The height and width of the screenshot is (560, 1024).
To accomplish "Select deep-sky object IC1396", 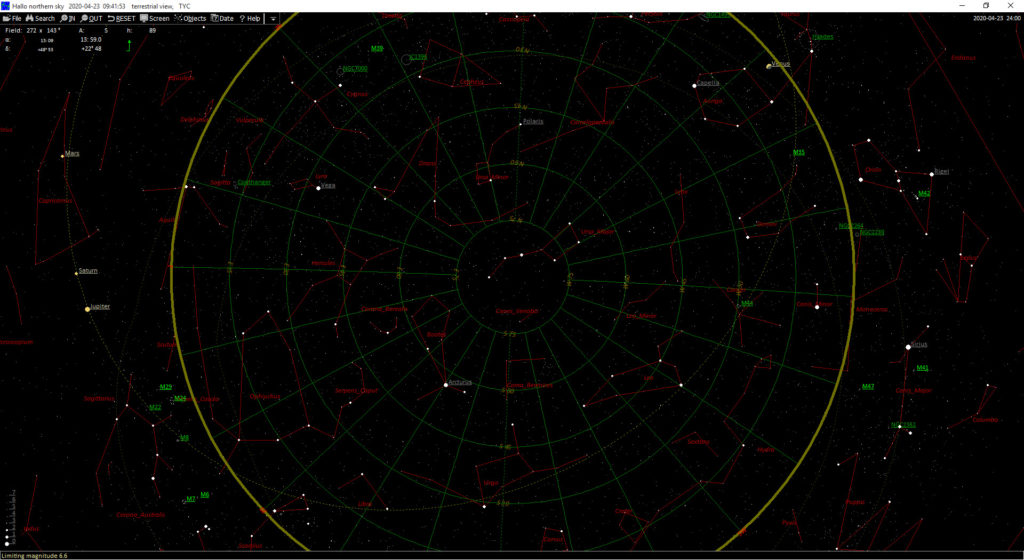I will click(x=417, y=57).
